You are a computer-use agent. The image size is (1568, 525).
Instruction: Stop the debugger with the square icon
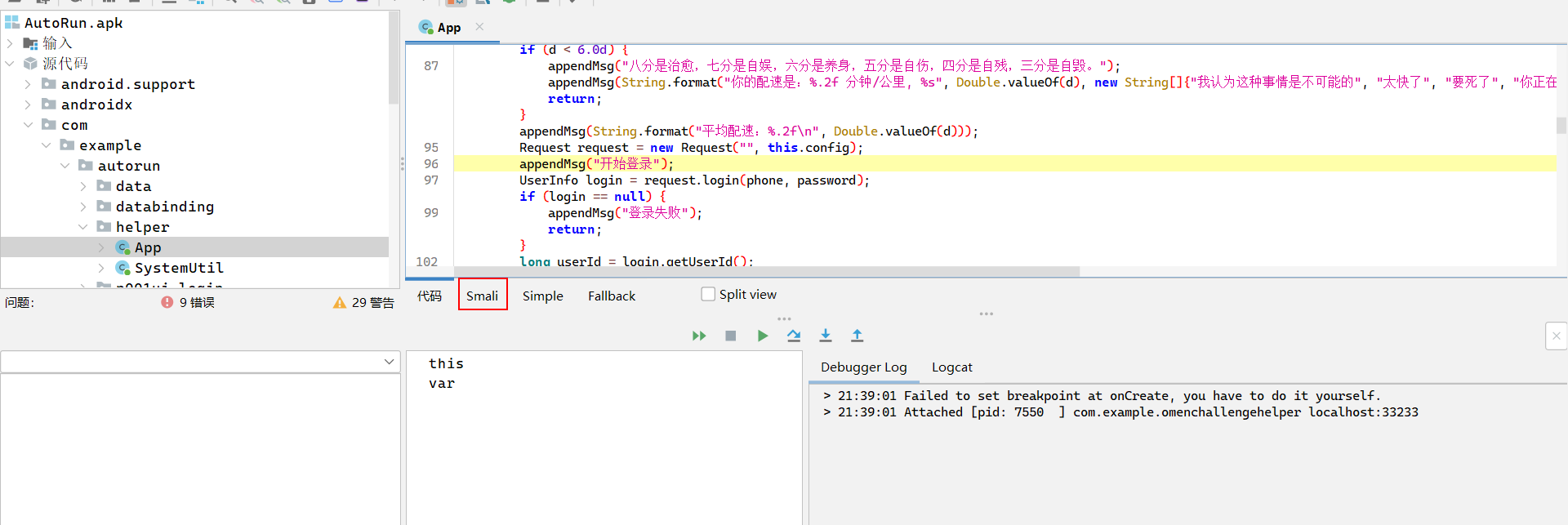pyautogui.click(x=731, y=336)
